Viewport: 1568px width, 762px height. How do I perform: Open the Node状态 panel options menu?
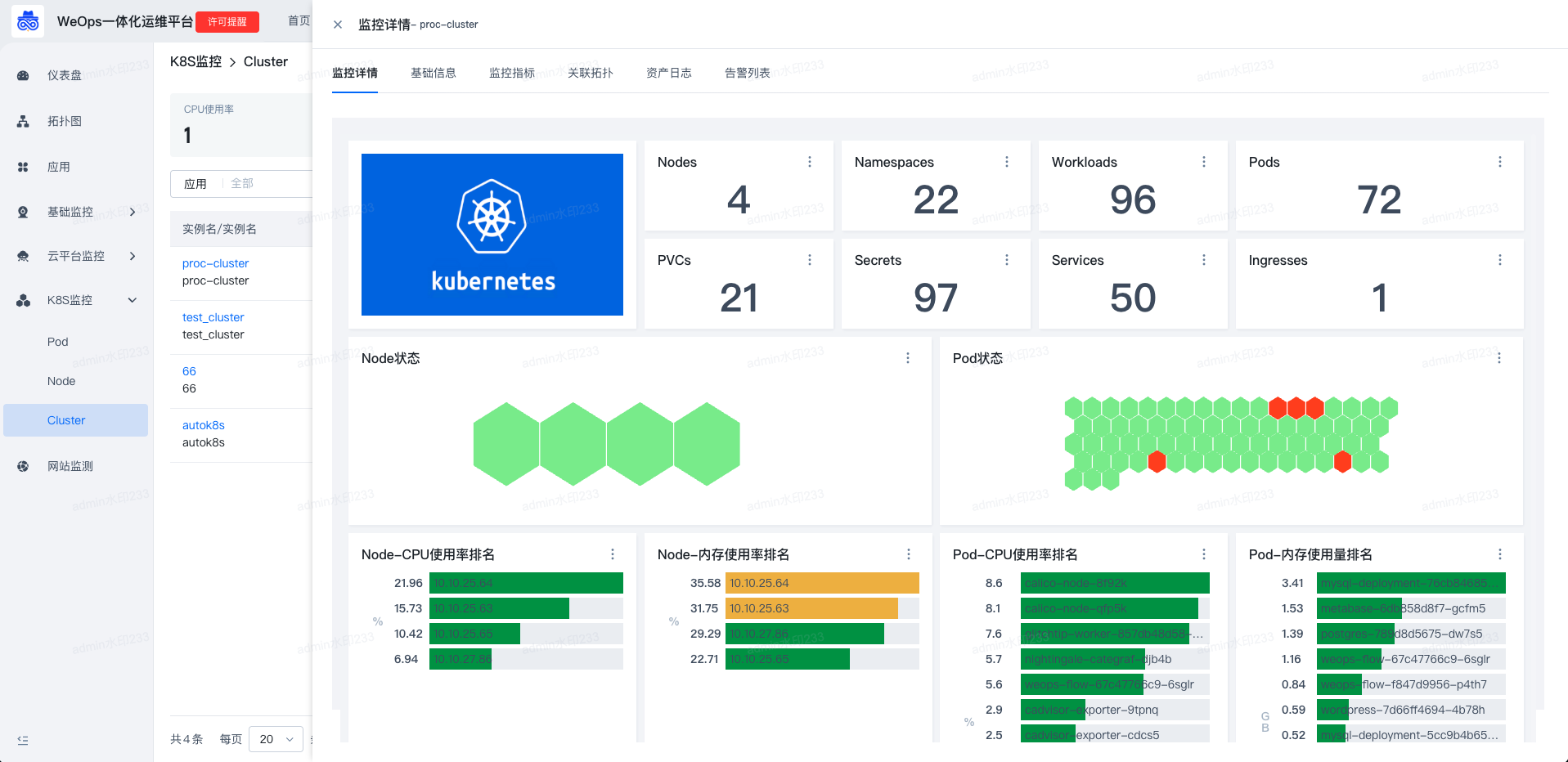pyautogui.click(x=907, y=358)
